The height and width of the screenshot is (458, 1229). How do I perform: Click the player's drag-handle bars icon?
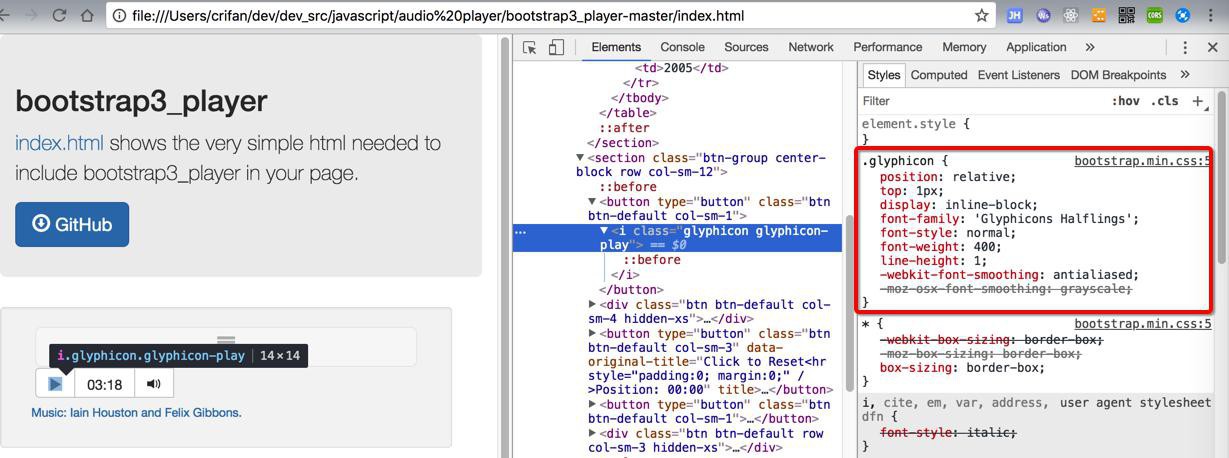pos(226,341)
